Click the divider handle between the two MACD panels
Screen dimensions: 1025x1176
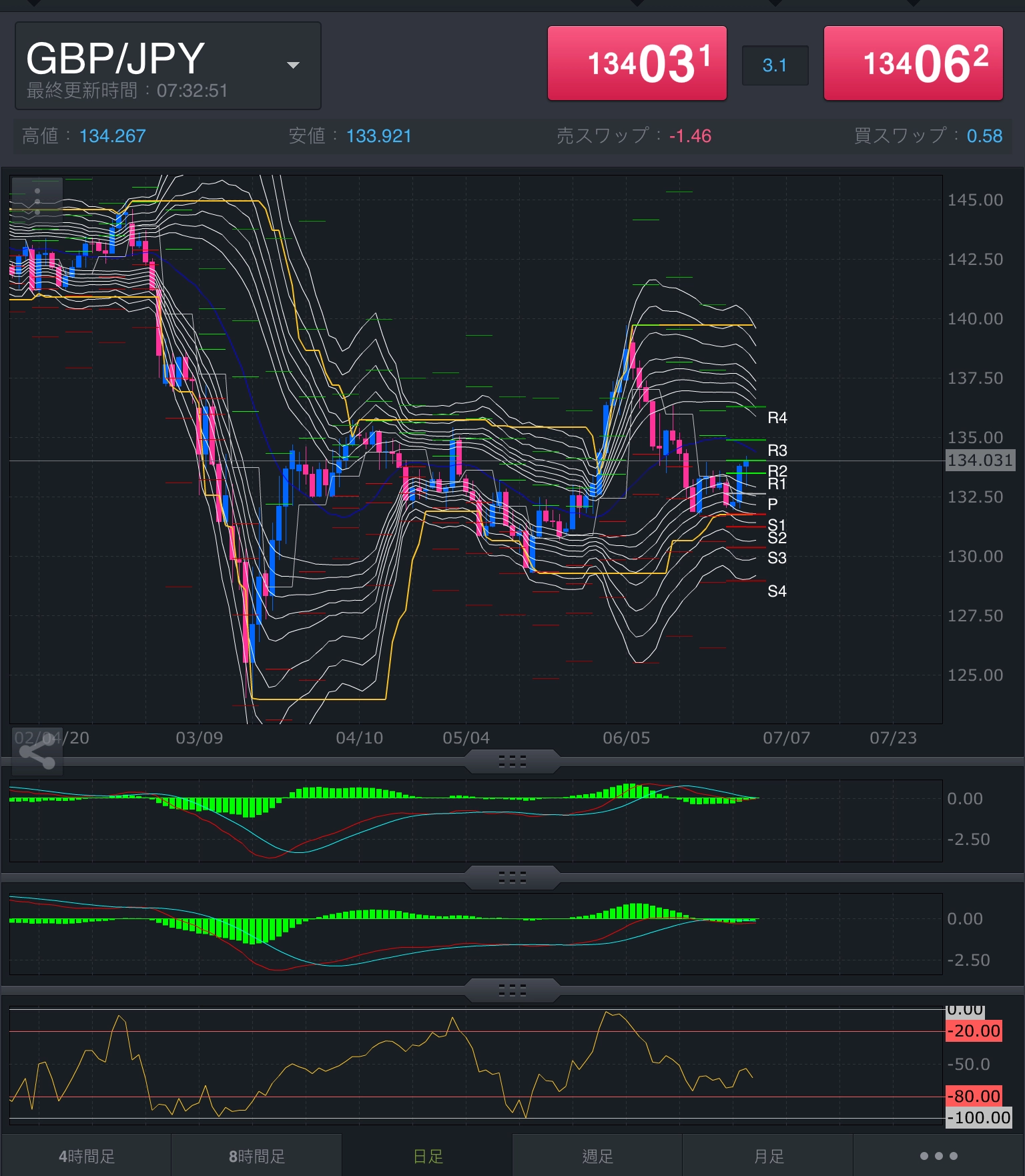(x=512, y=878)
